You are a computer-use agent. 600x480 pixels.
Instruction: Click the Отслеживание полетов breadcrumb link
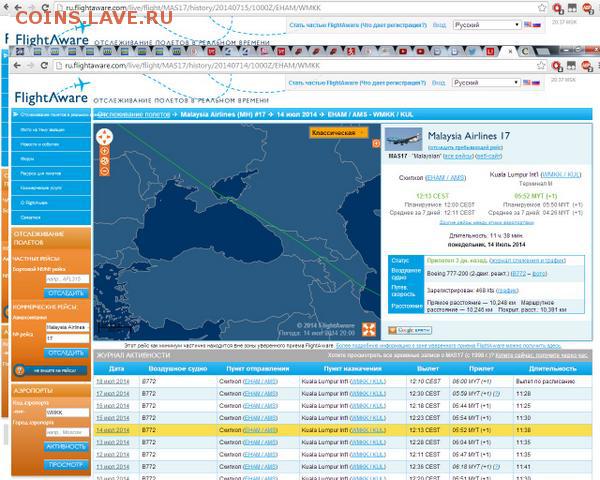(x=134, y=114)
